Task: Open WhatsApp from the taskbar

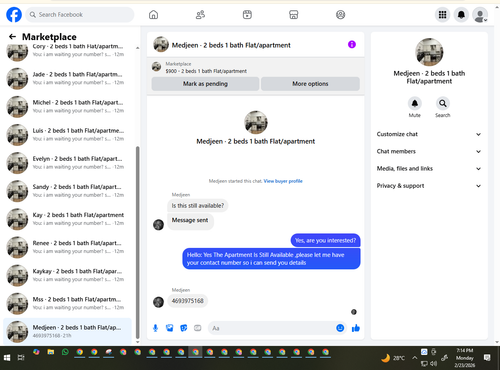Action: 65,352
